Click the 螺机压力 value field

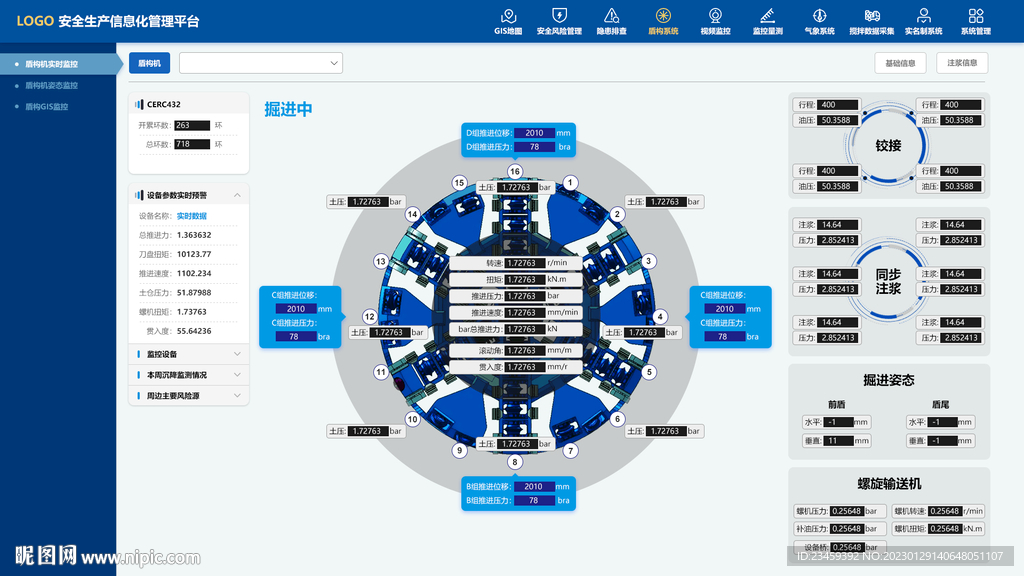[847, 511]
